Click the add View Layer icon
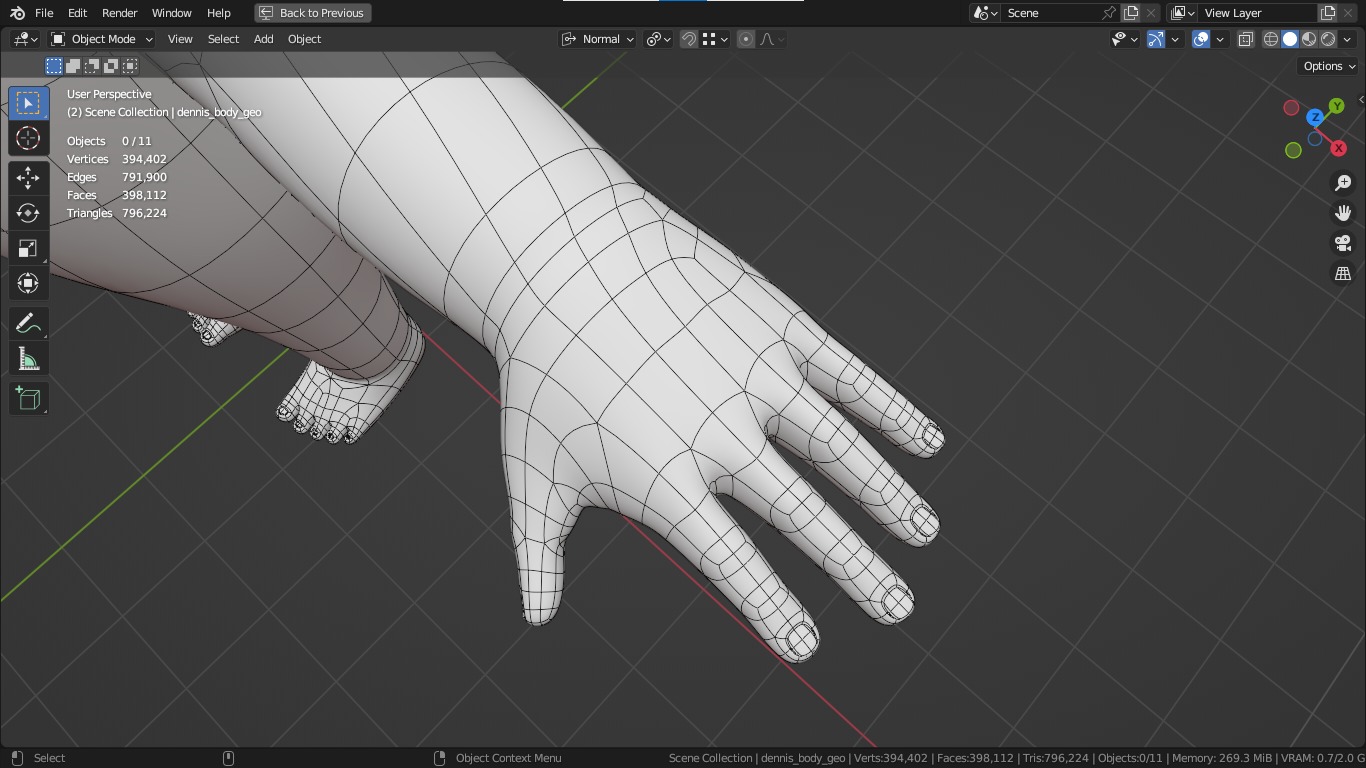This screenshot has height=768, width=1366. (x=1328, y=13)
